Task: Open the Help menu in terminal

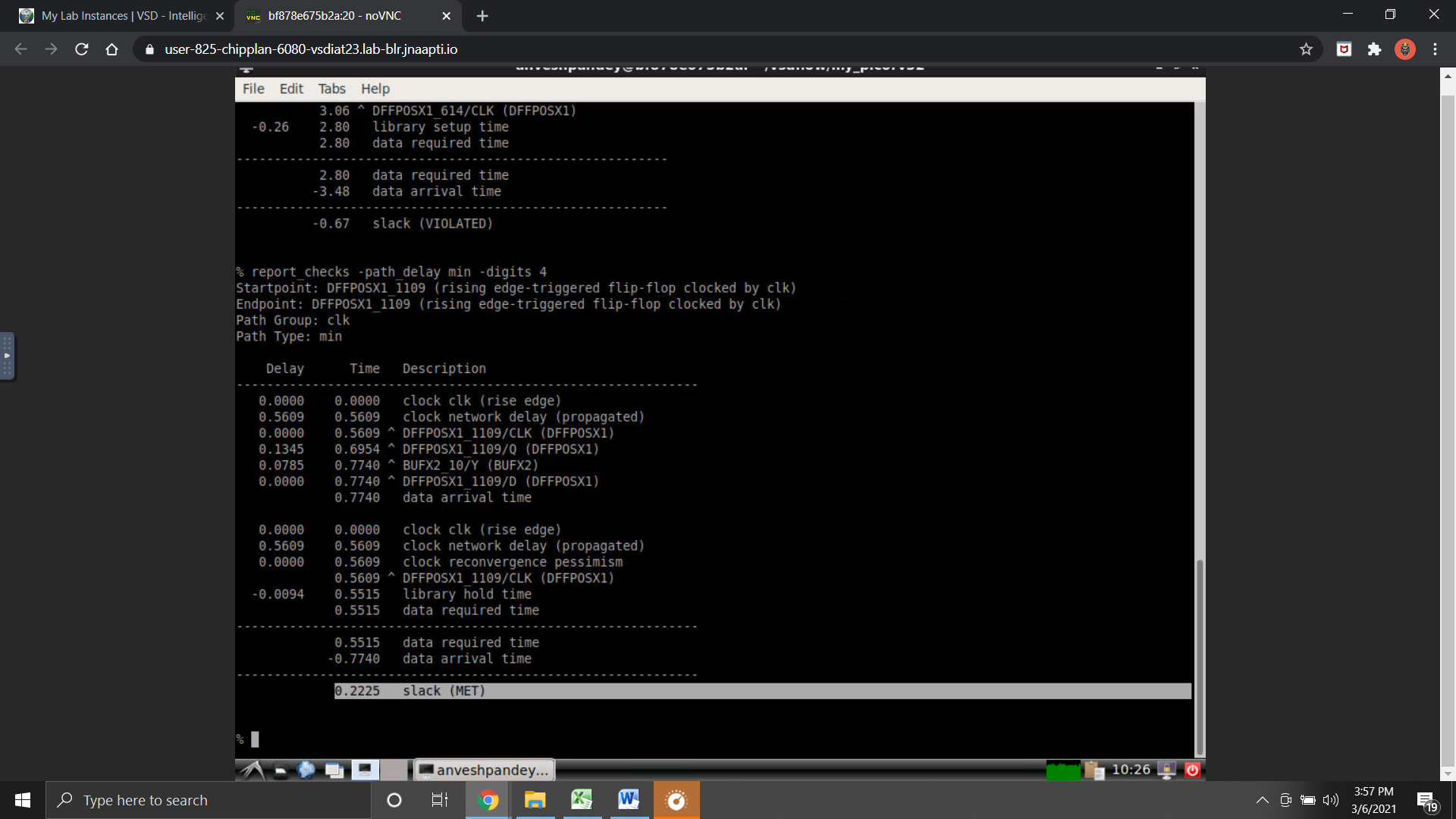Action: [375, 89]
